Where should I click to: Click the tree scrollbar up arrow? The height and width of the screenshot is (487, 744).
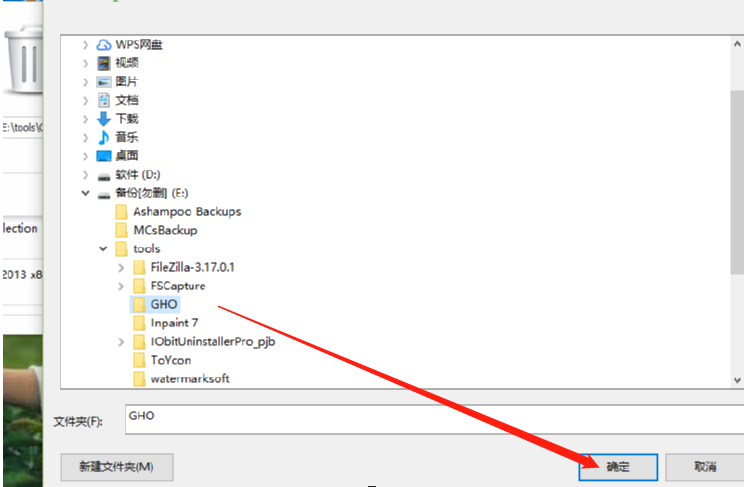[737, 44]
